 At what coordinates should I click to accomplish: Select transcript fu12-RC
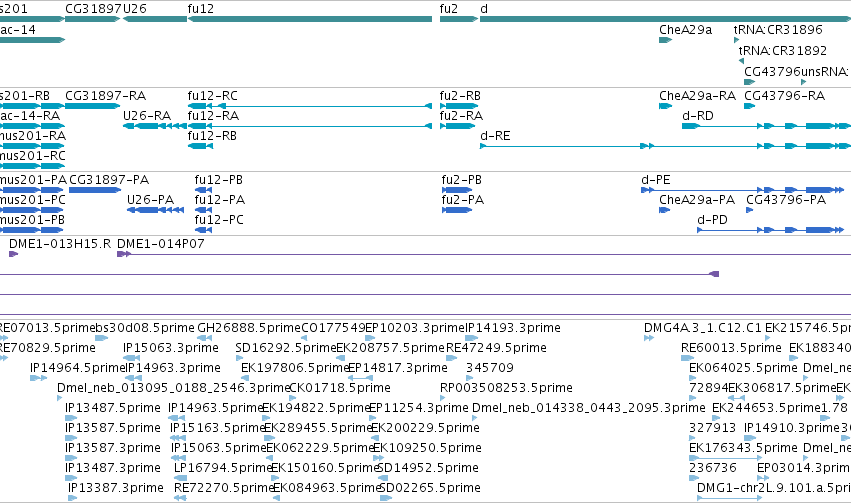click(310, 106)
